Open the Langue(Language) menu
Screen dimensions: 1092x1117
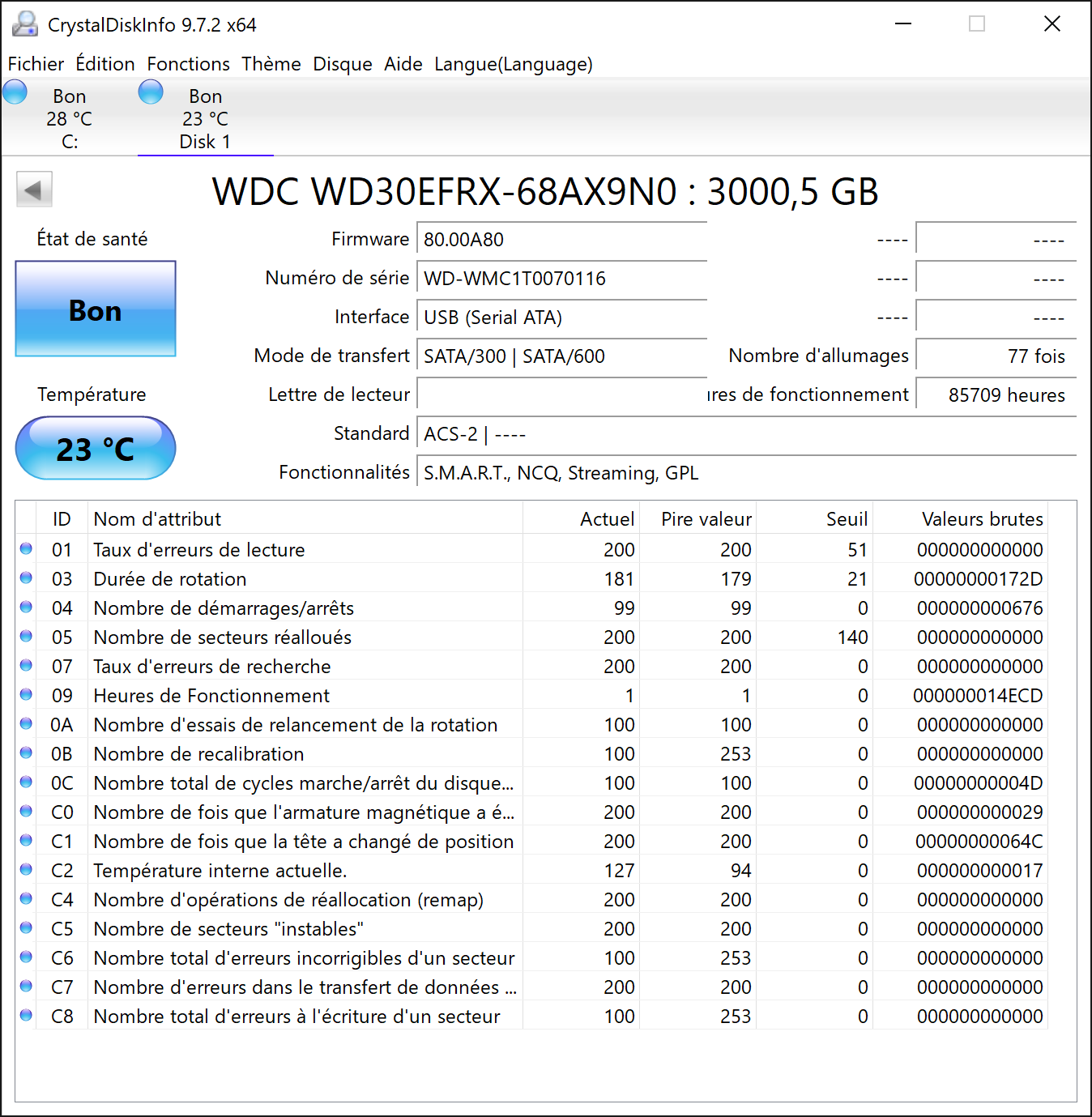click(514, 64)
